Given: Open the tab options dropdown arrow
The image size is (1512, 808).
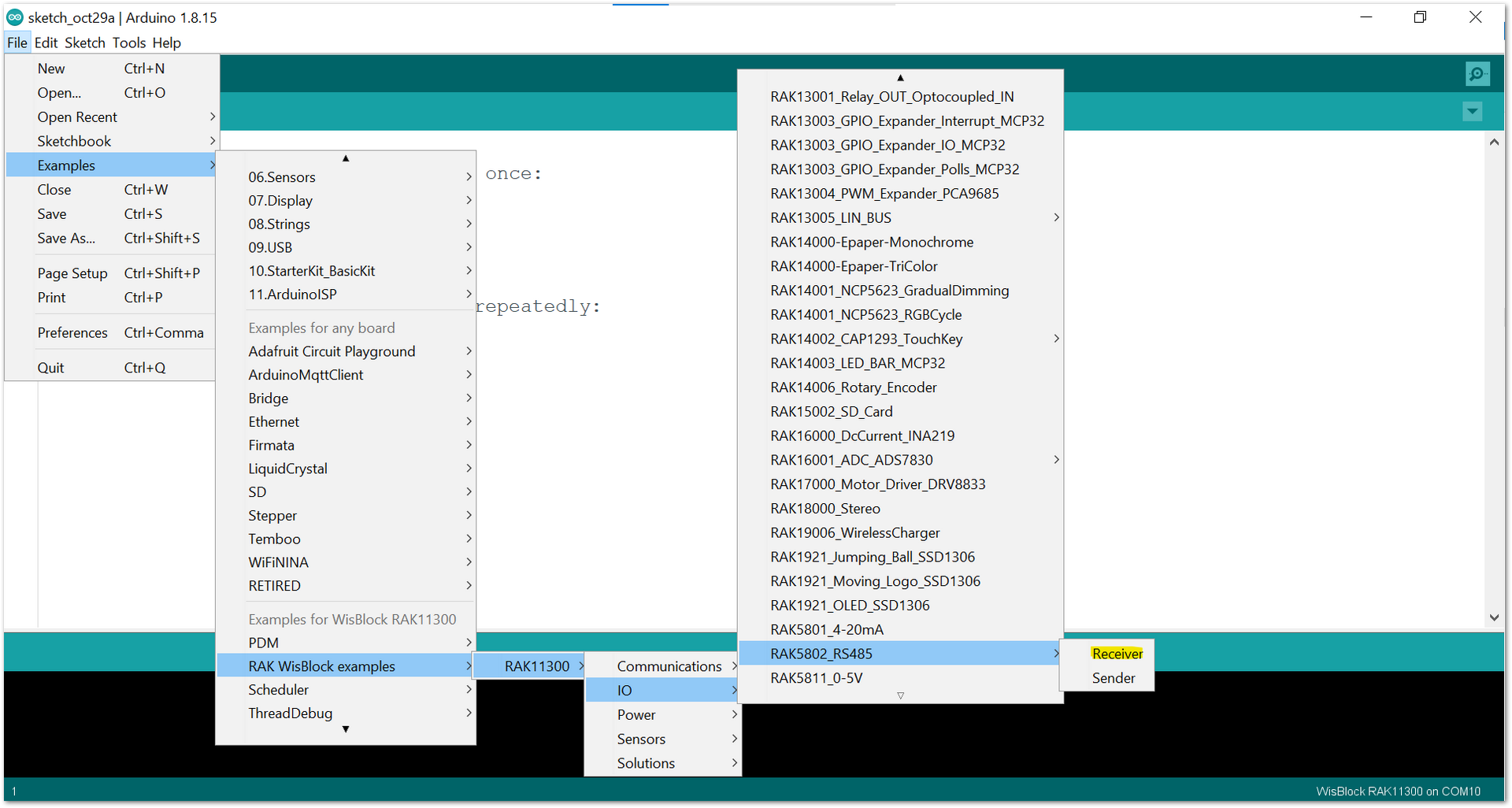Looking at the screenshot, I should (x=1472, y=112).
